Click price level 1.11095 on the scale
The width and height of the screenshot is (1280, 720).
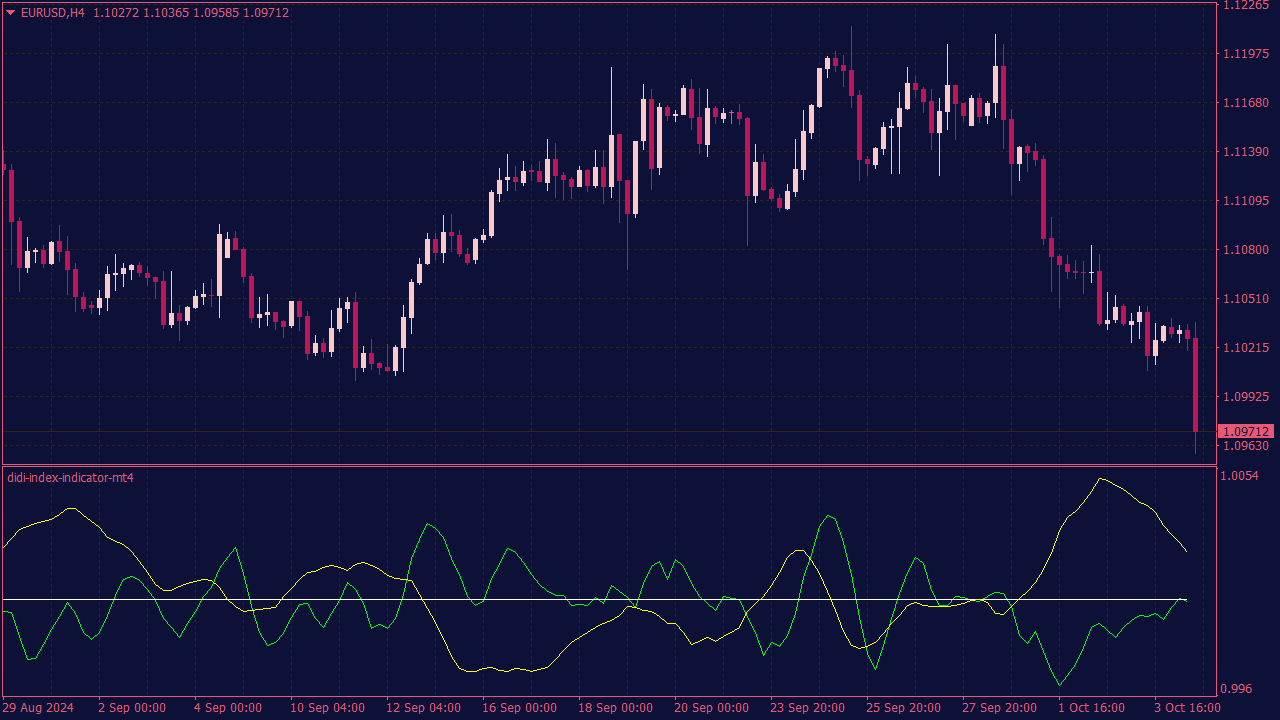click(x=1247, y=201)
